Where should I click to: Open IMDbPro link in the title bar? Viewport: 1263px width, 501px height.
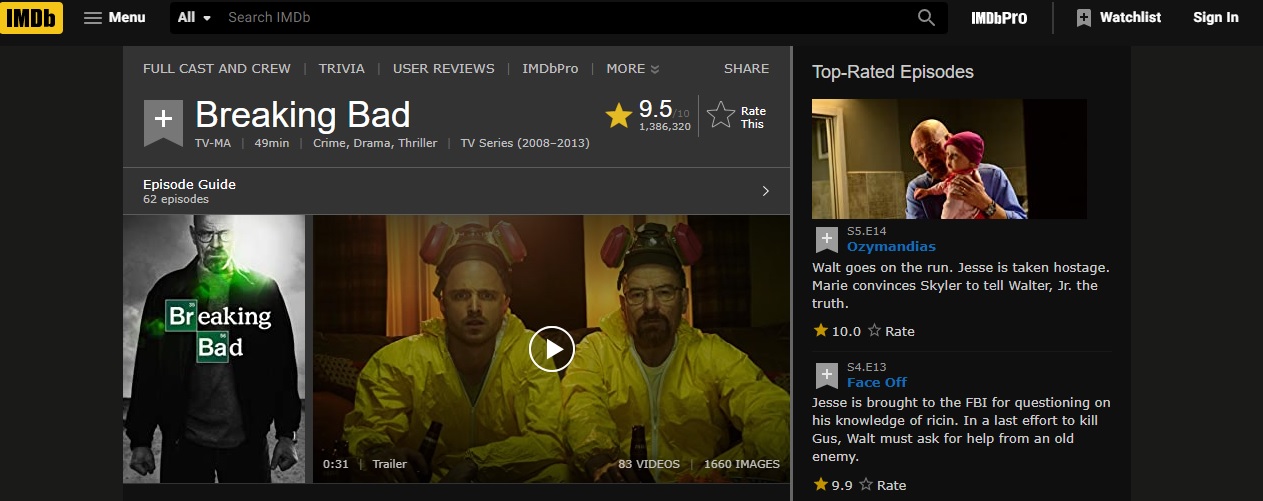point(550,69)
